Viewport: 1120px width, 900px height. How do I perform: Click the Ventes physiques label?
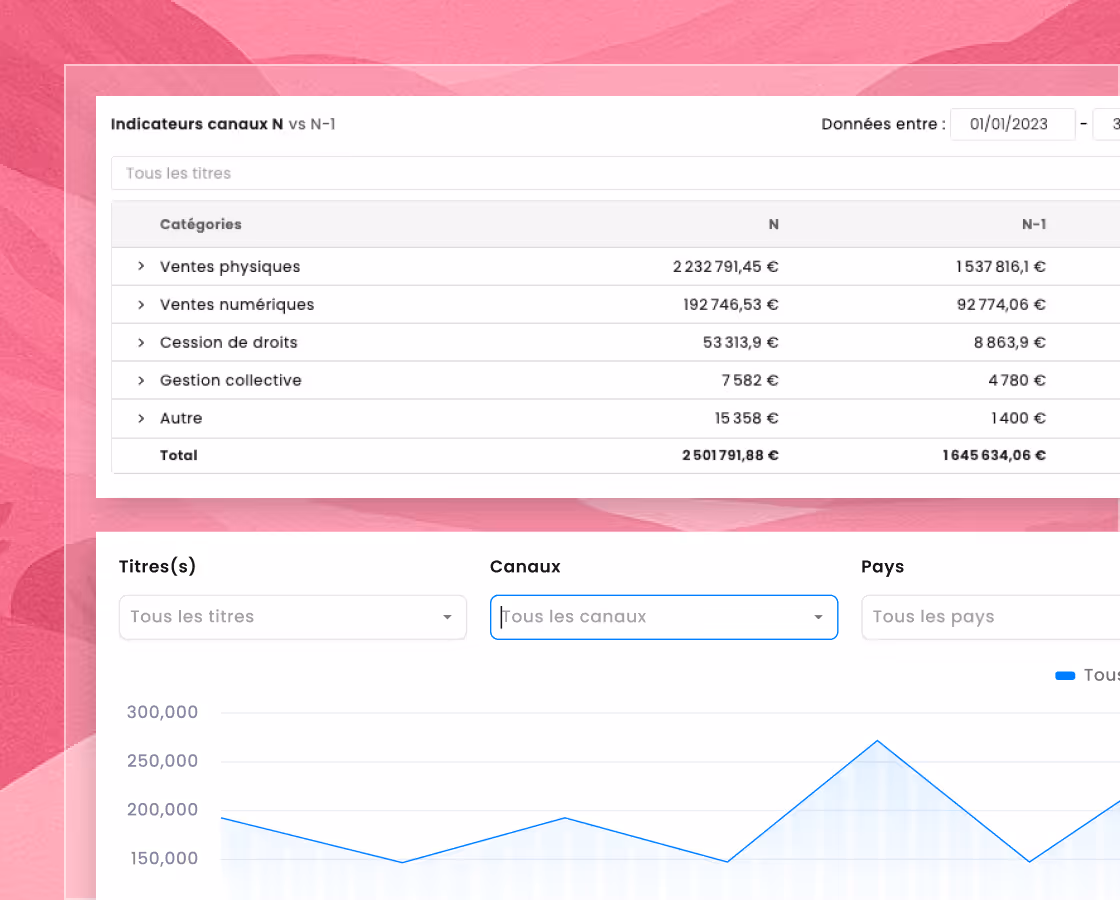tap(230, 266)
